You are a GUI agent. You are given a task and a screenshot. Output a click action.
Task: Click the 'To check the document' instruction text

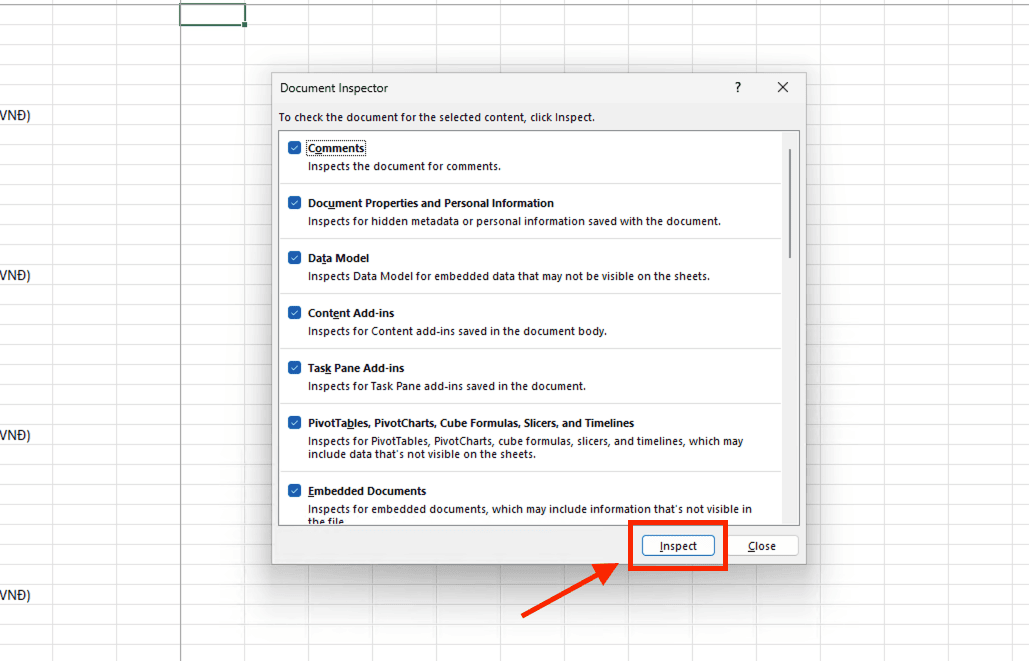tap(436, 118)
